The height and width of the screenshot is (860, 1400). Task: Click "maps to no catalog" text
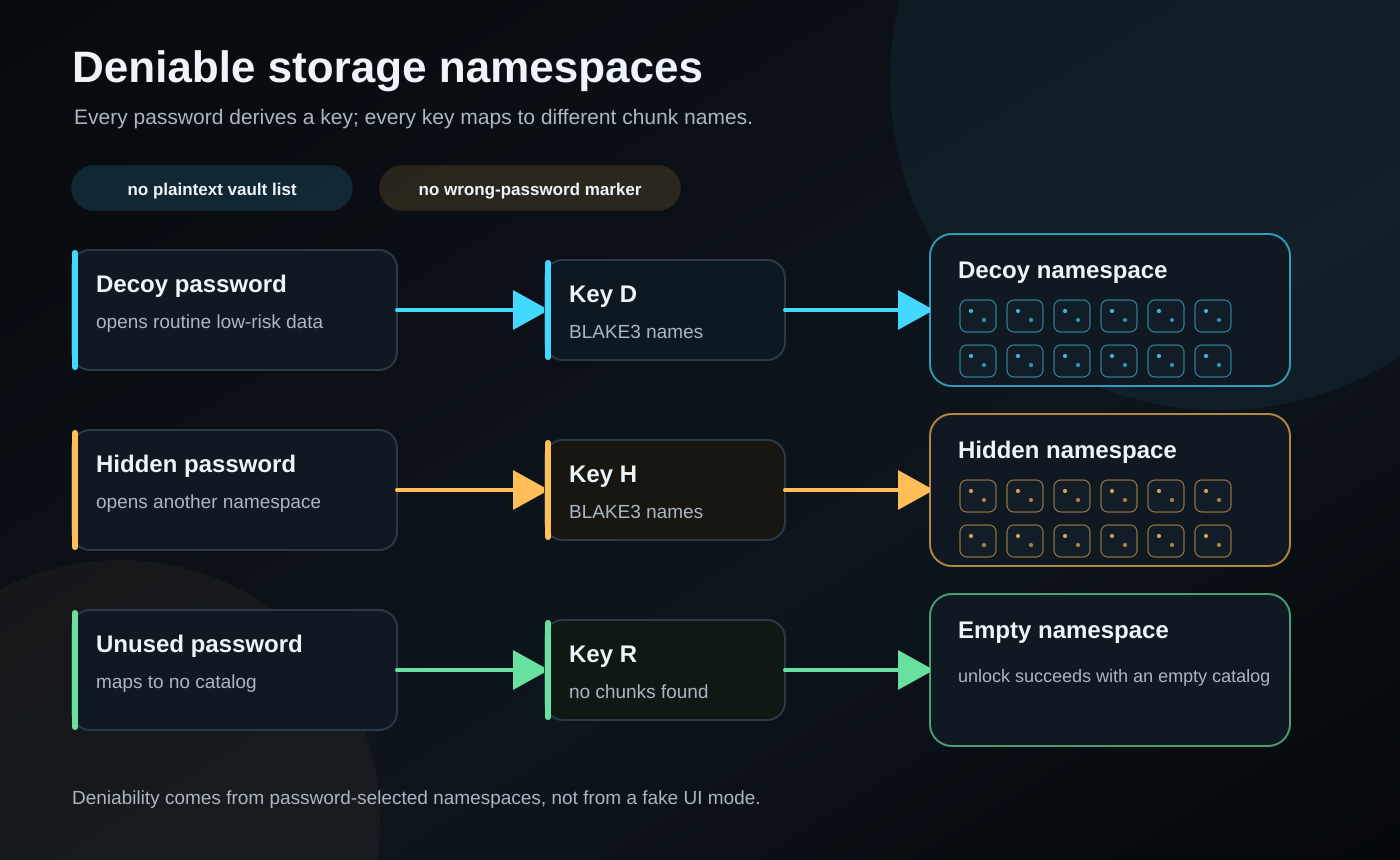pos(176,682)
